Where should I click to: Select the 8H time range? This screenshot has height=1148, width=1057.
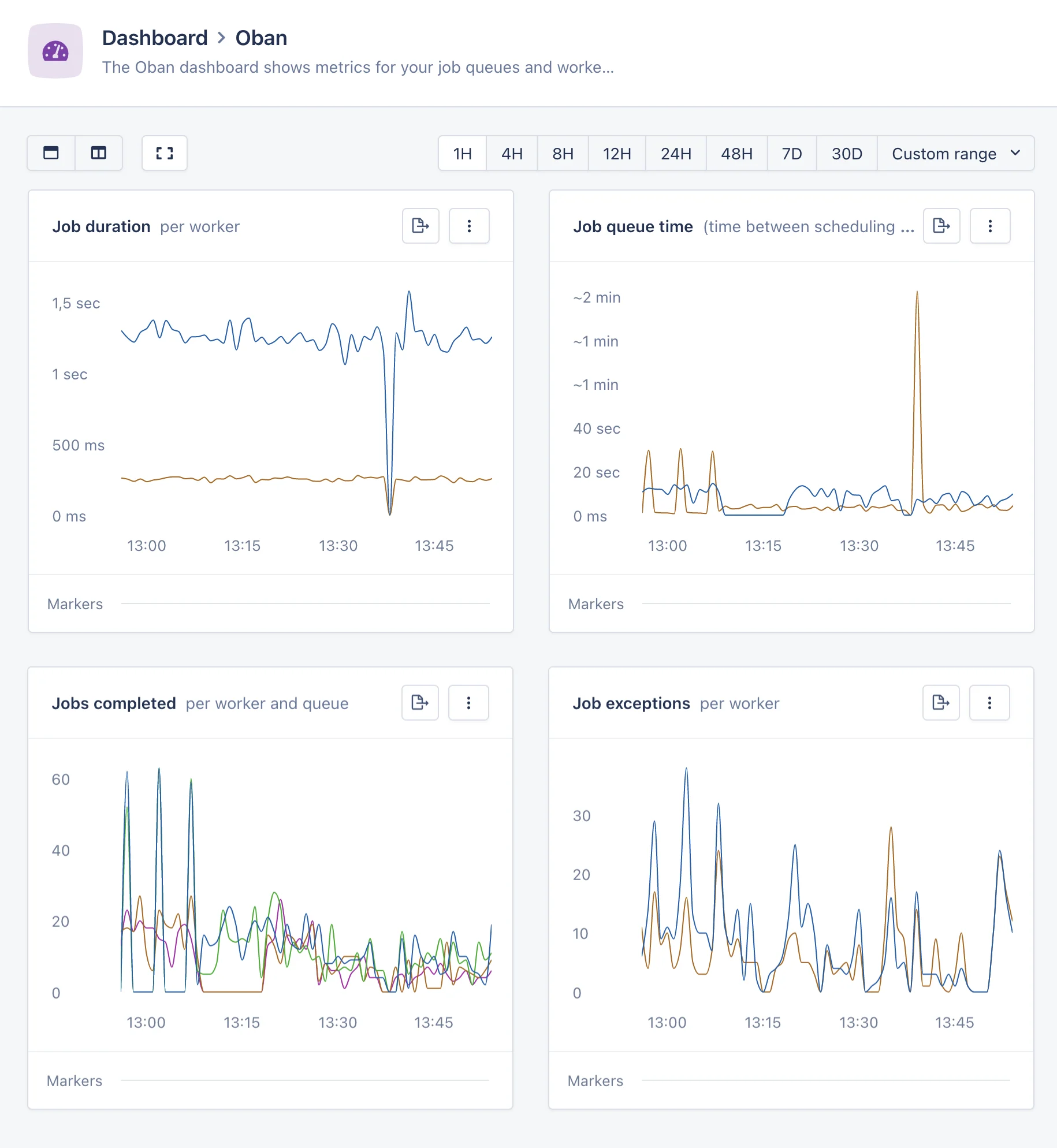563,154
